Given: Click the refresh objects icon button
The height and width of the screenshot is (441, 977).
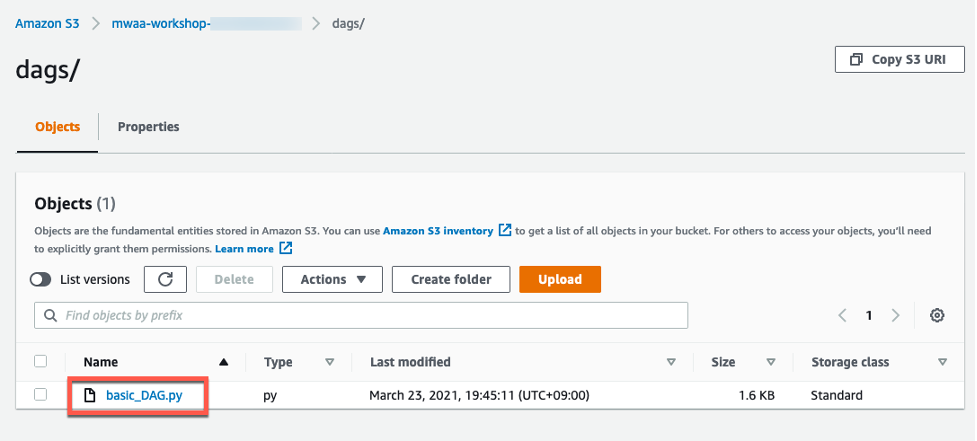Looking at the screenshot, I should click(166, 280).
